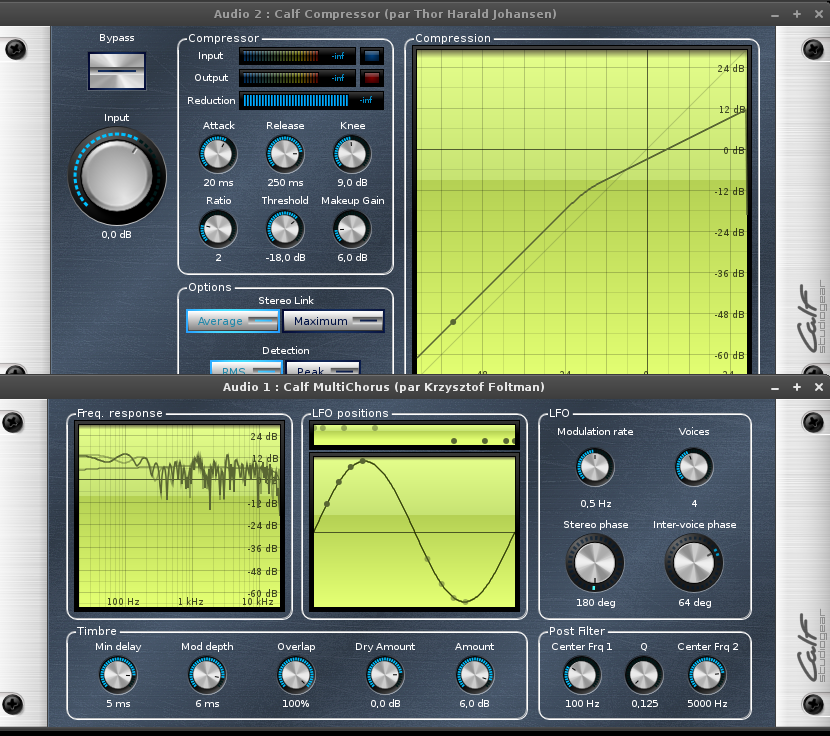The height and width of the screenshot is (736, 830).
Task: Click the Ratio knob
Action: (x=218, y=229)
